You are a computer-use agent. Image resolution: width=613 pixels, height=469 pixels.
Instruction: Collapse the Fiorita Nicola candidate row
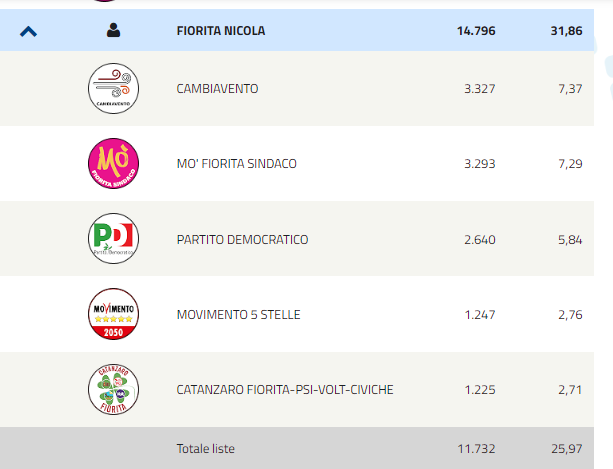click(29, 31)
